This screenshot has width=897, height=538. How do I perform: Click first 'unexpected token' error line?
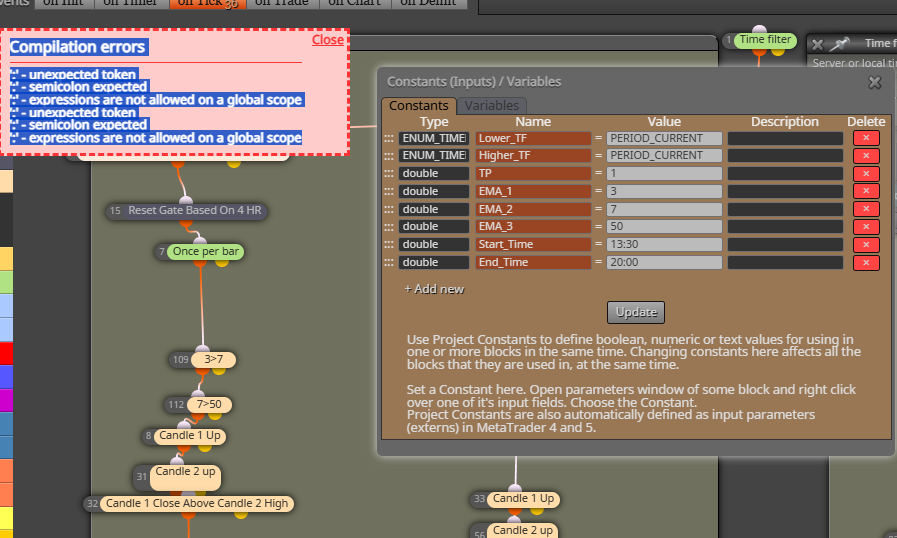[x=74, y=74]
